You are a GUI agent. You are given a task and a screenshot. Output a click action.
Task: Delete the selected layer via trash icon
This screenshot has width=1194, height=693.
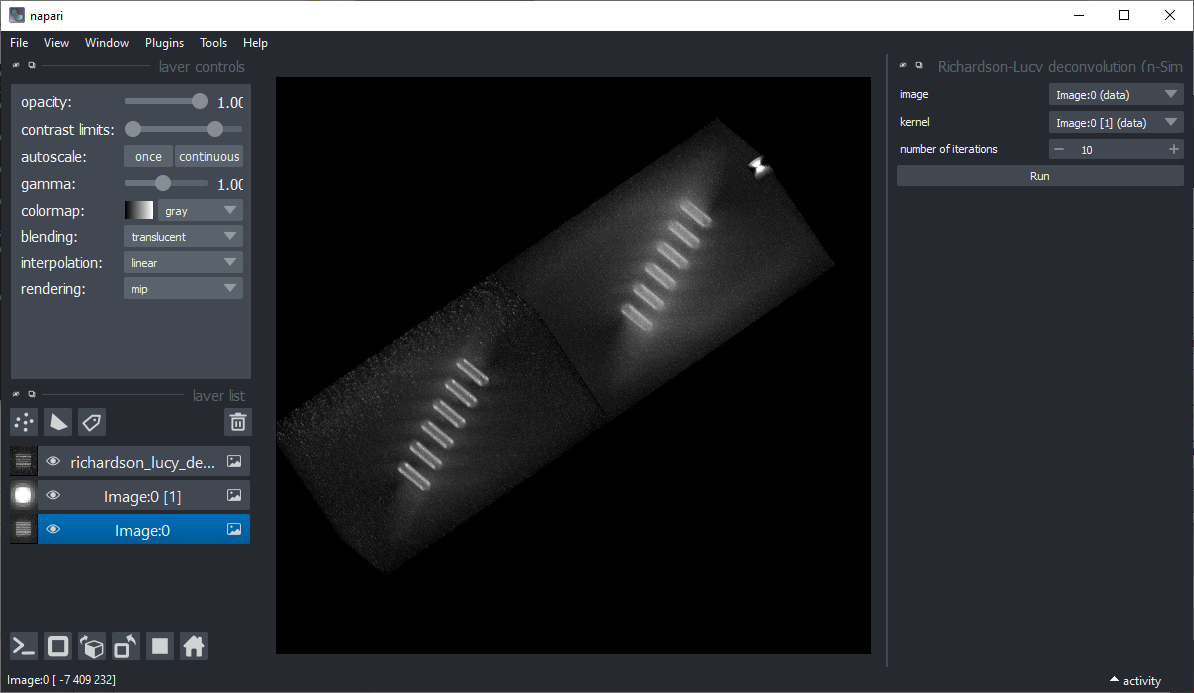[238, 422]
